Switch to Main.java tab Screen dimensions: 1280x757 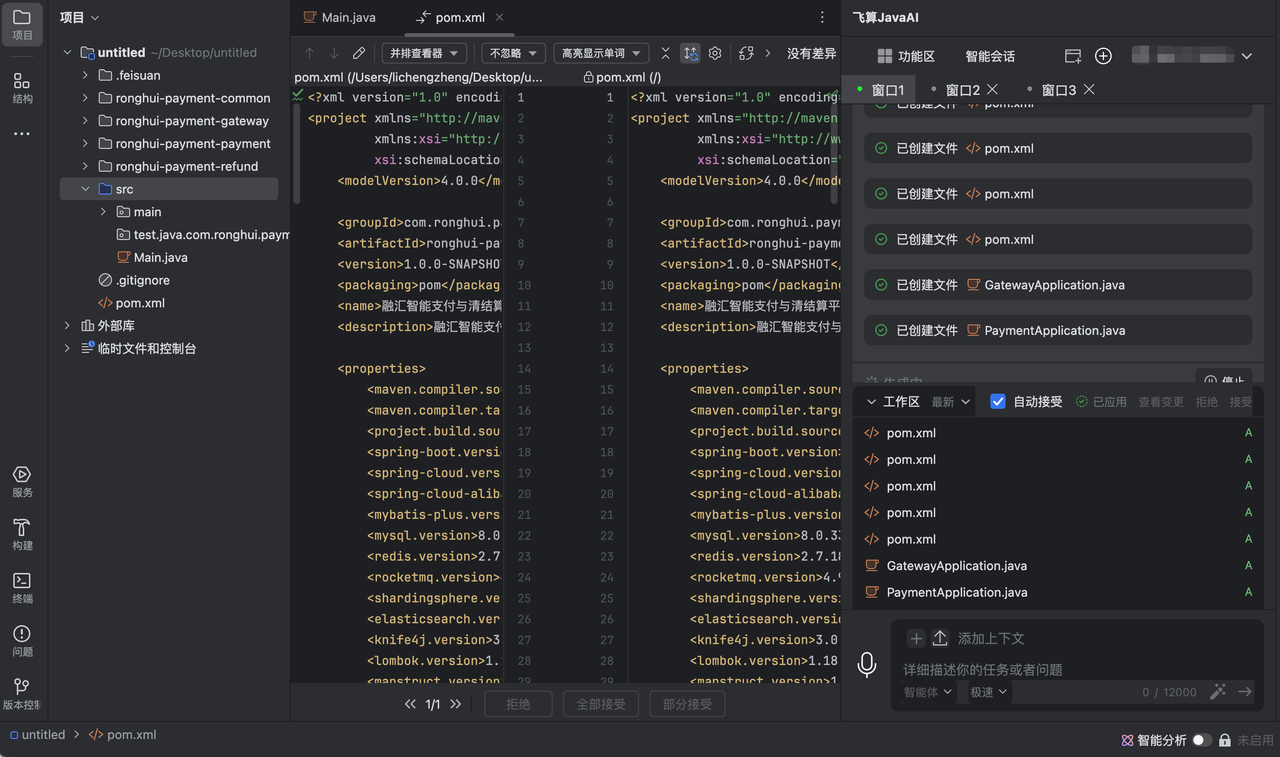coord(339,17)
